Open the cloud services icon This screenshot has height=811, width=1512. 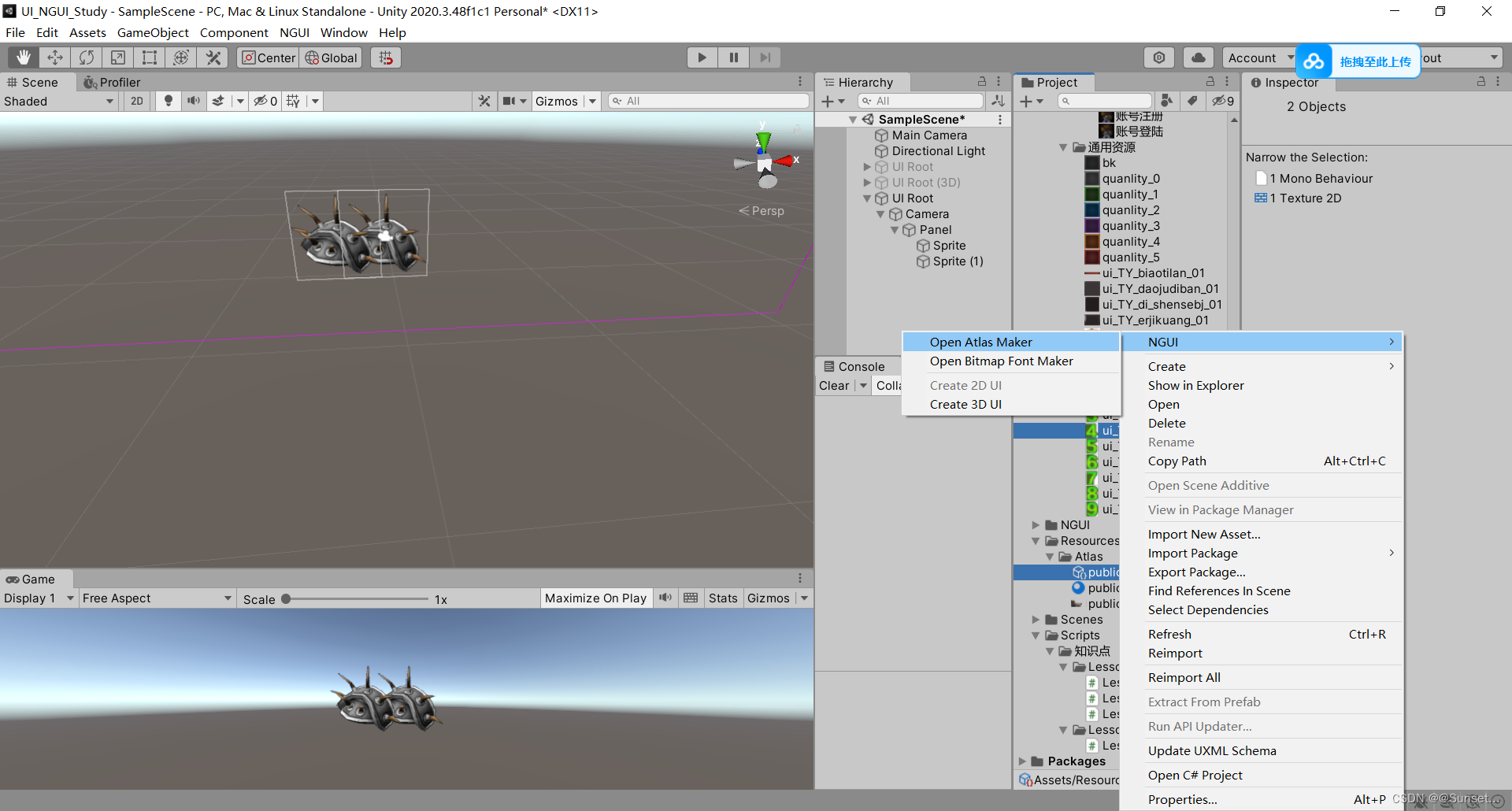coord(1198,57)
